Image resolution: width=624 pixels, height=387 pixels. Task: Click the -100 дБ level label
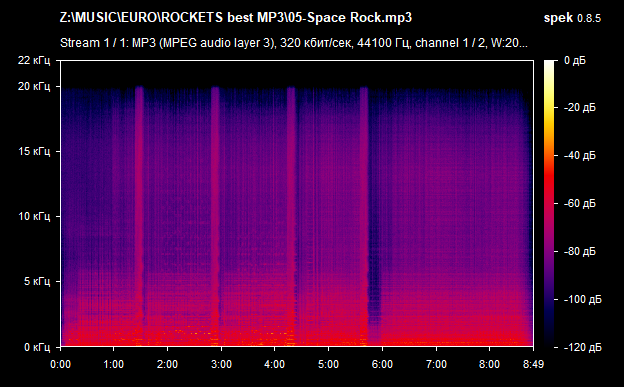coord(582,299)
